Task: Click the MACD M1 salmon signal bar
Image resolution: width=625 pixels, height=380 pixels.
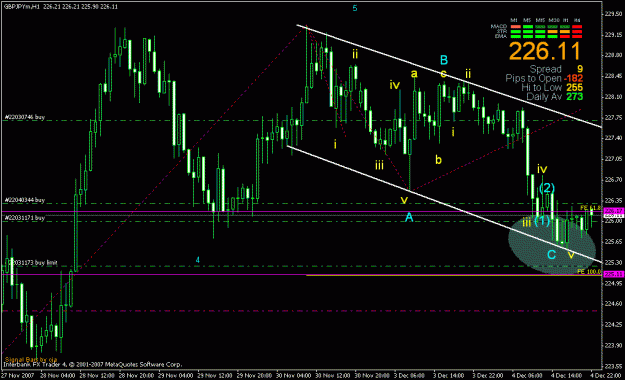Action: click(516, 27)
